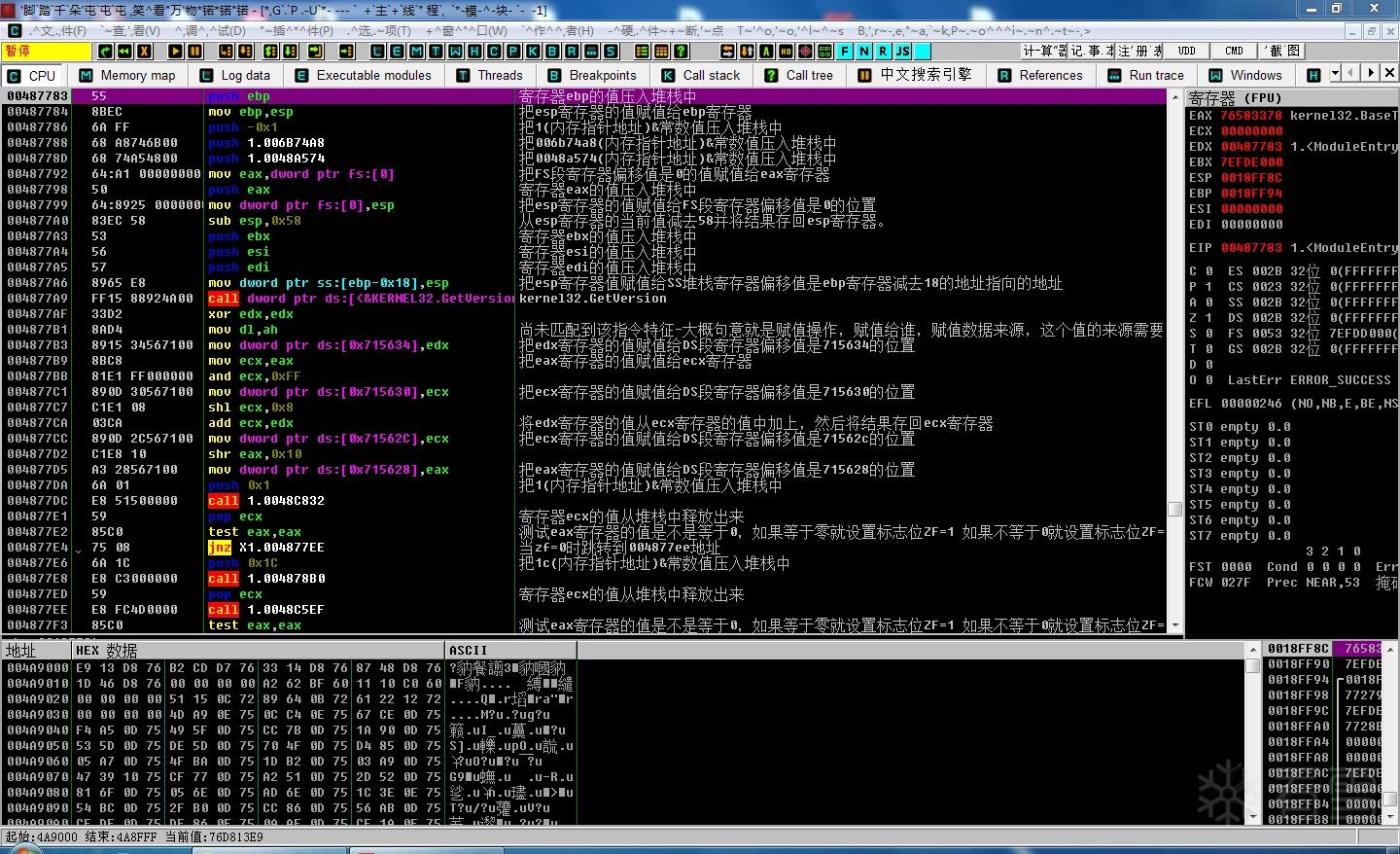Viewport: 1400px width, 854px height.
Task: Click the cyan JS toolbar icon
Action: [903, 51]
